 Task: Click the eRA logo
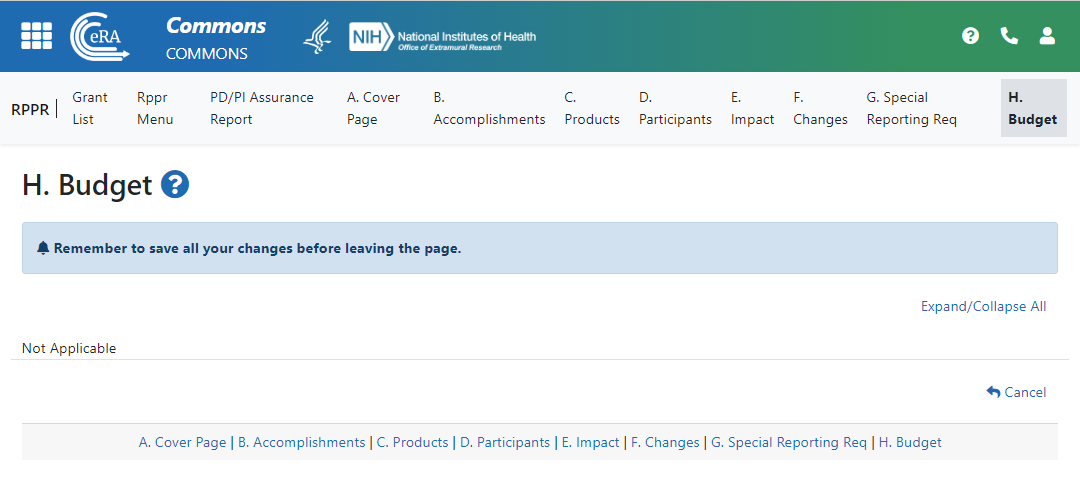[99, 36]
